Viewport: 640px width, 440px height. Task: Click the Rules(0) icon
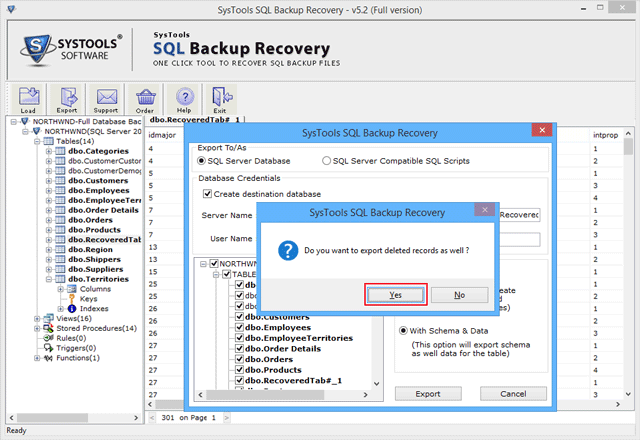pos(49,338)
